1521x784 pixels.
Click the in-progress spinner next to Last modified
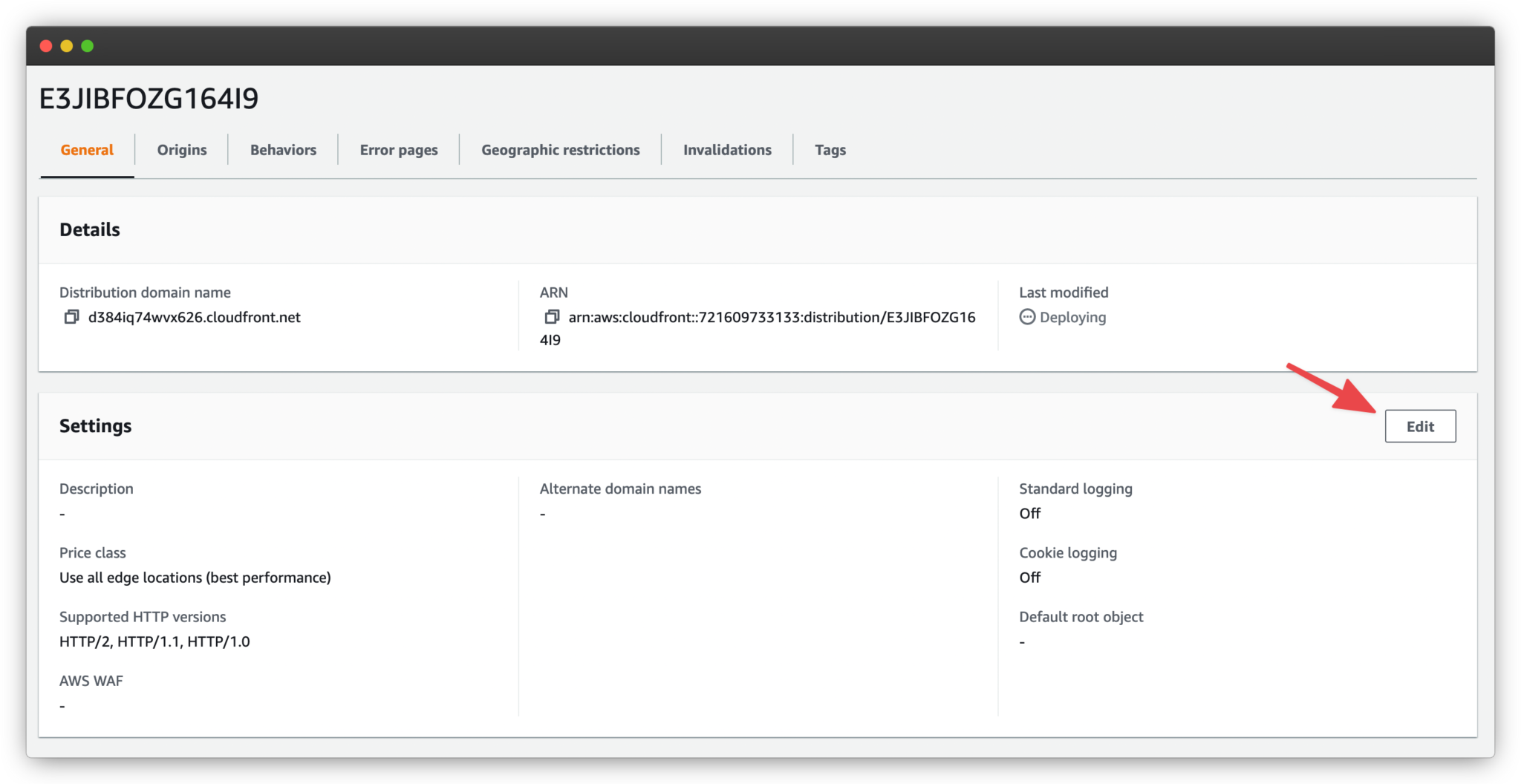tap(1027, 317)
